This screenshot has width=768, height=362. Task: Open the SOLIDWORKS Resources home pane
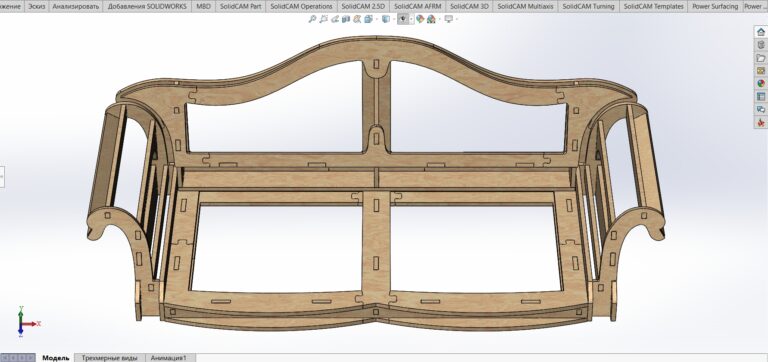(x=761, y=32)
